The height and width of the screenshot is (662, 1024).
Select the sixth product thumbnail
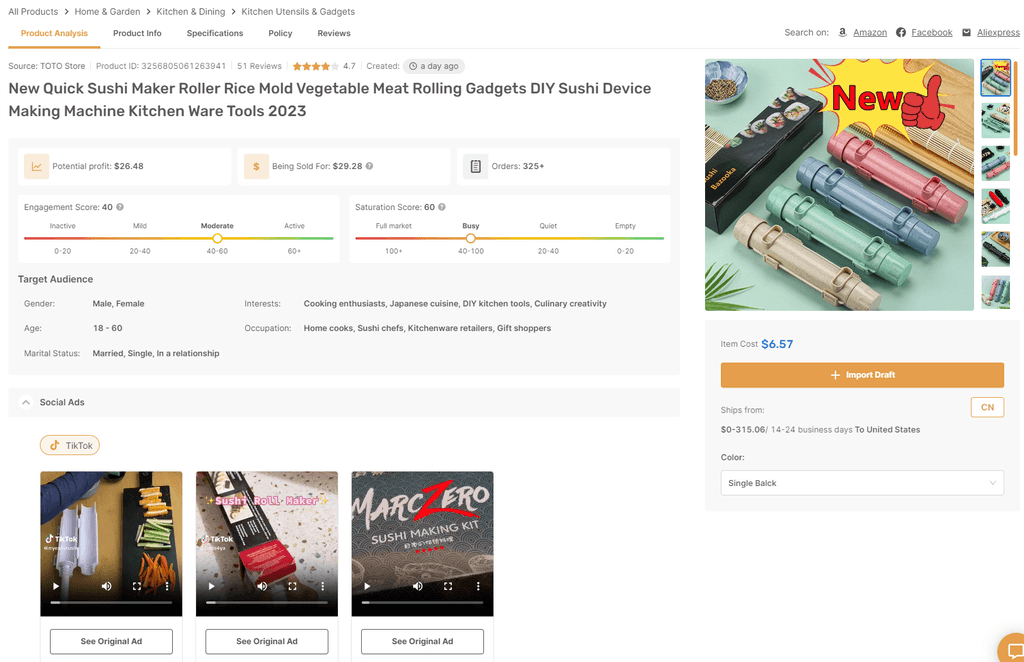pyautogui.click(x=995, y=292)
